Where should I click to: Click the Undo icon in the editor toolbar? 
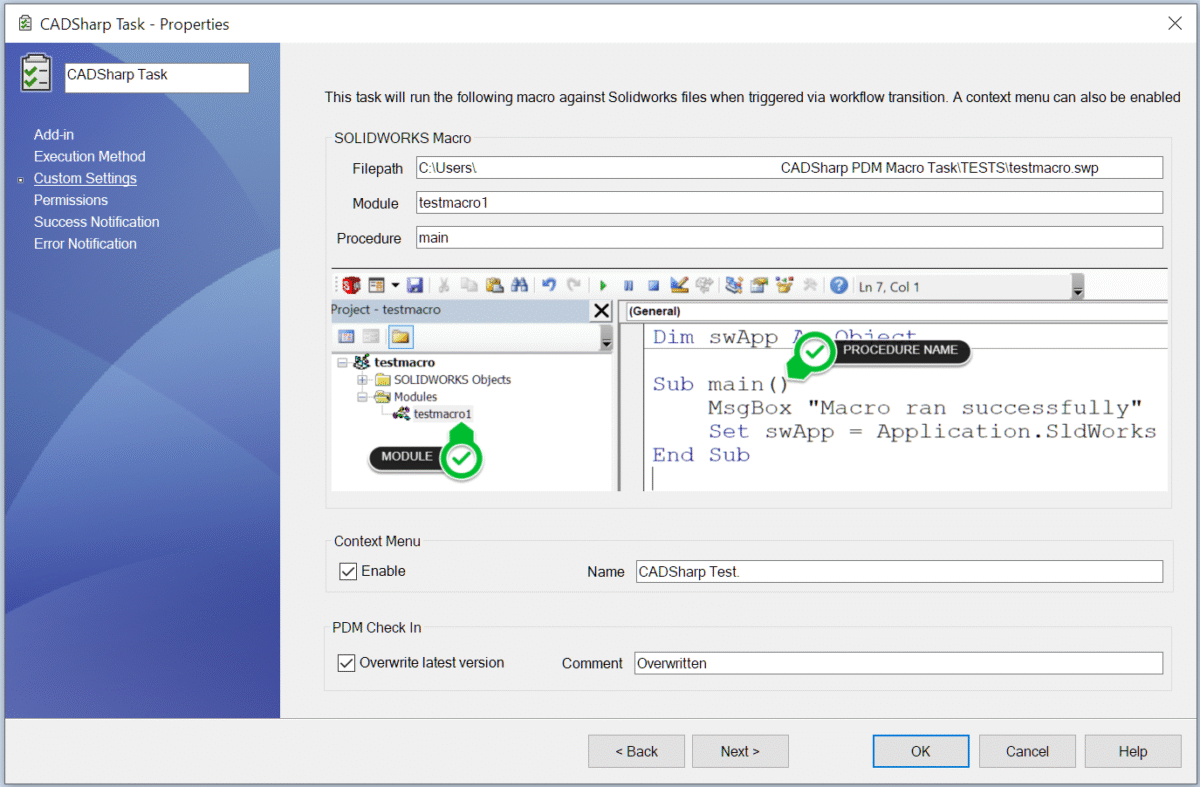pos(548,286)
